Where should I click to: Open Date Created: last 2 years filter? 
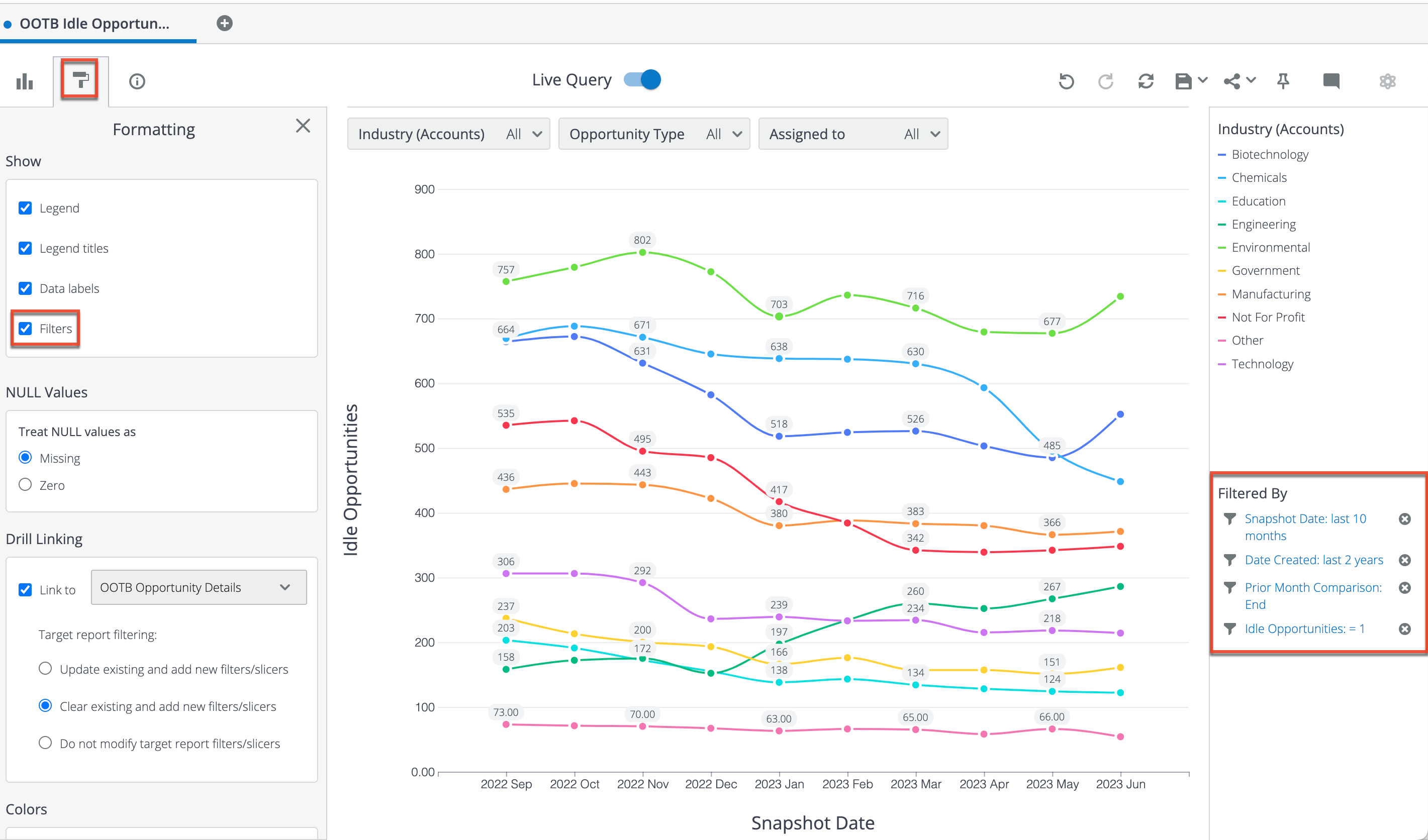[1313, 560]
